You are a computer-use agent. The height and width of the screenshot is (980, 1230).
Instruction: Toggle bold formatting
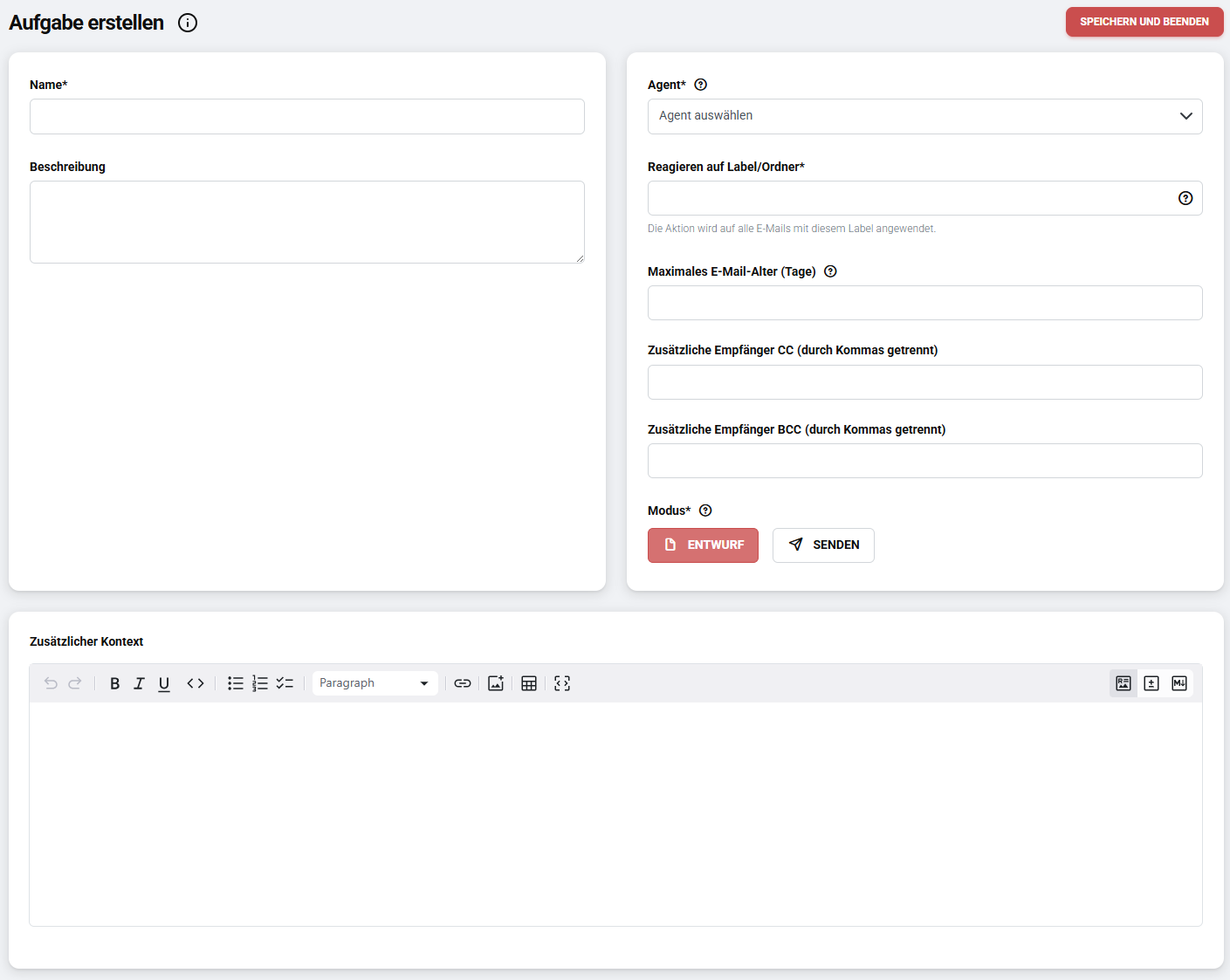click(x=114, y=683)
